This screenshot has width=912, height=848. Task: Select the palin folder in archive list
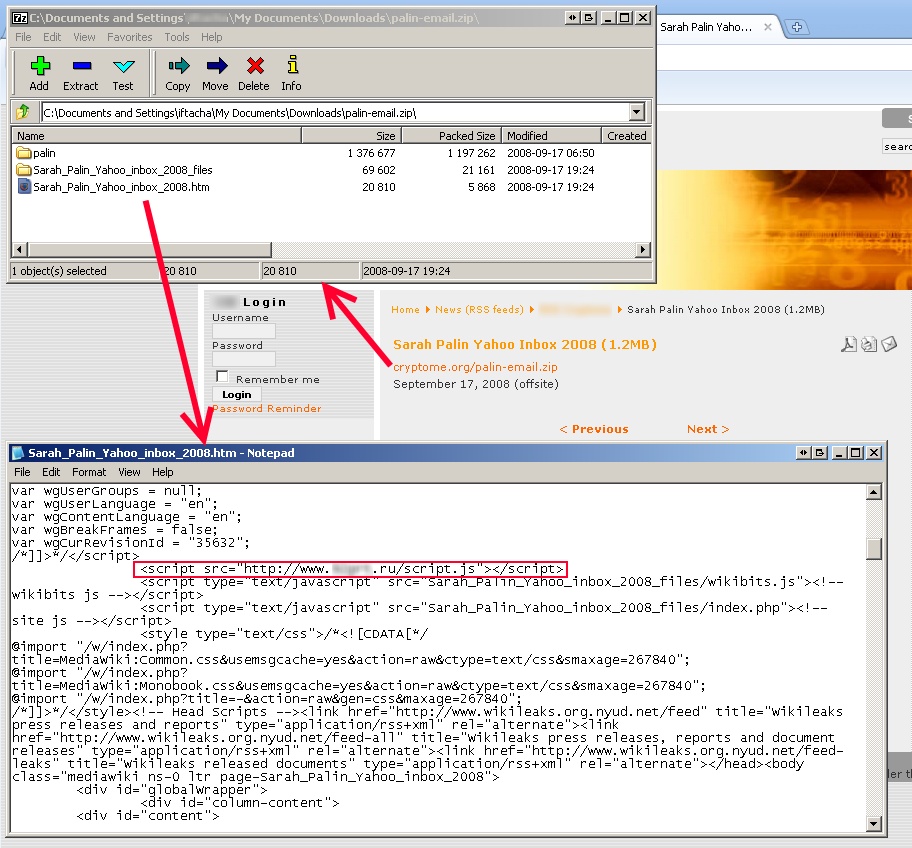(x=44, y=153)
